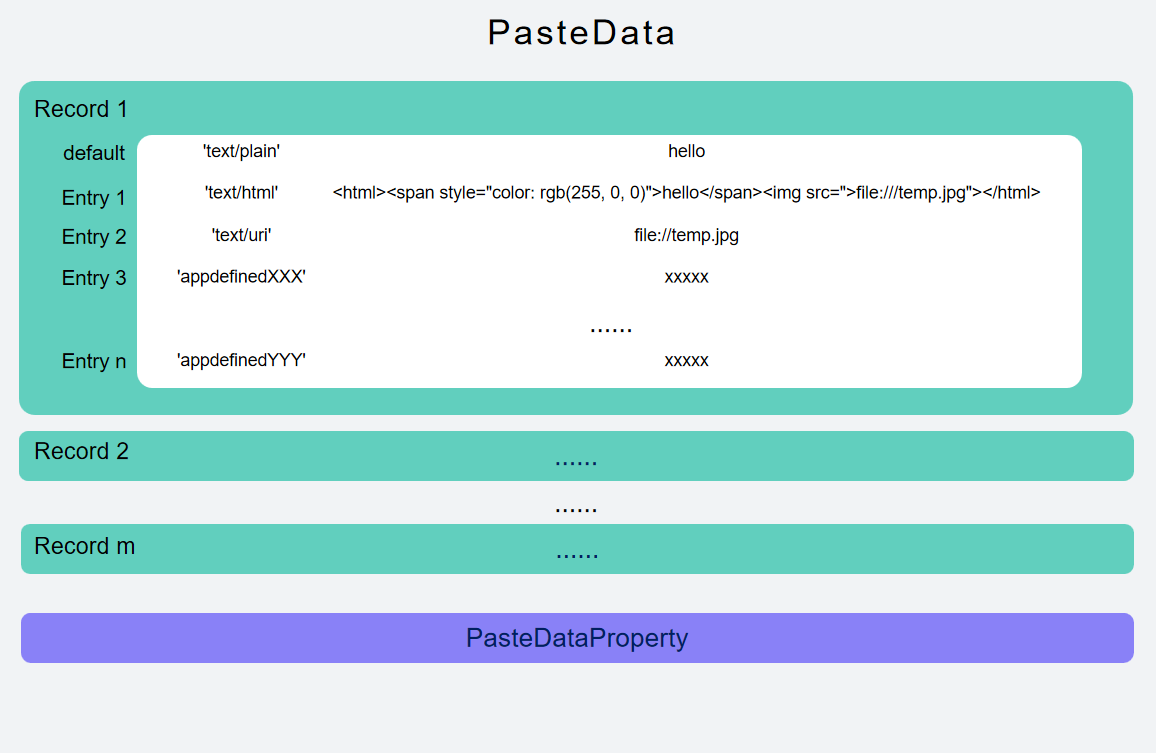This screenshot has height=753, width=1156.
Task: Click the Record m block label
Action: click(84, 546)
